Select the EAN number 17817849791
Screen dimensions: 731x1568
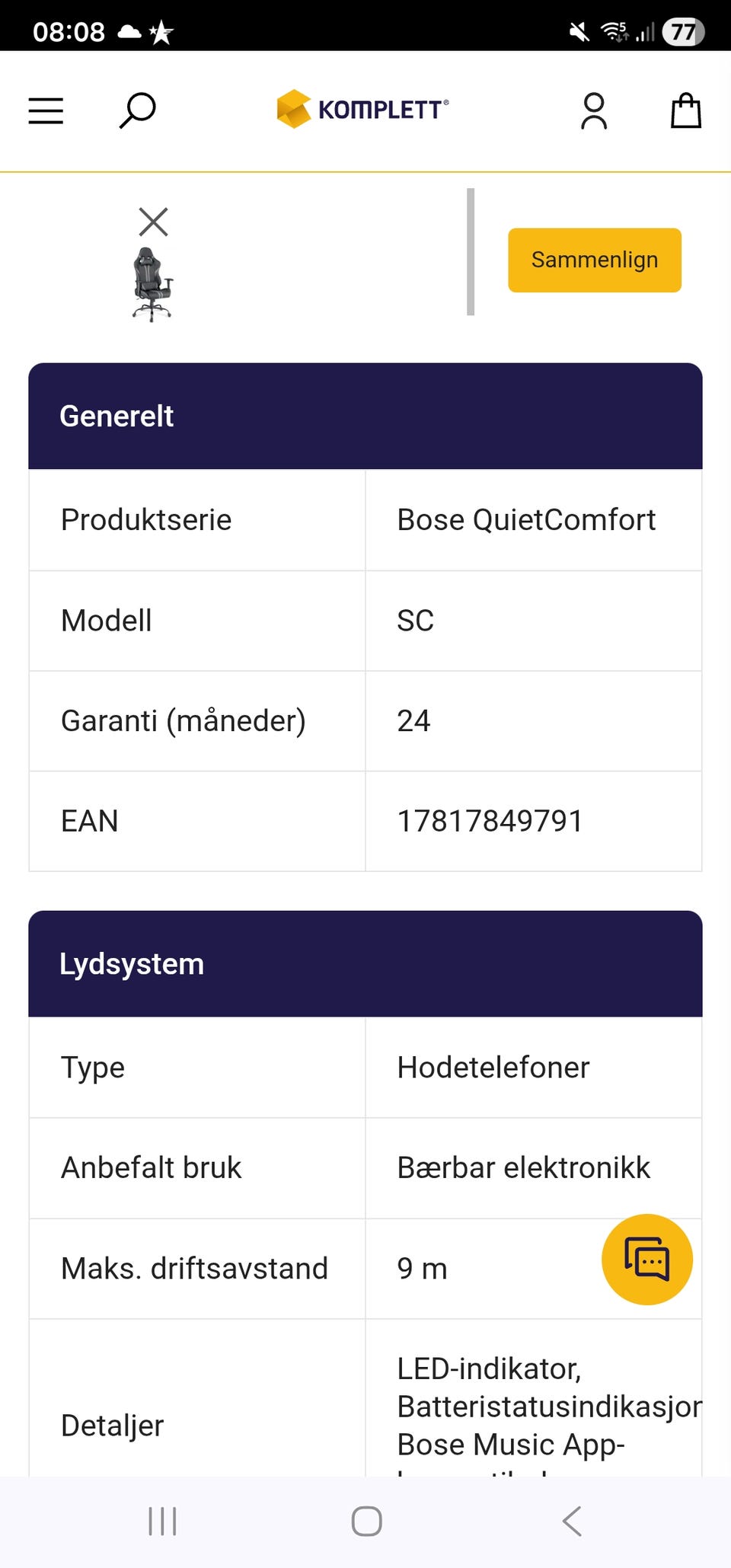coord(490,821)
